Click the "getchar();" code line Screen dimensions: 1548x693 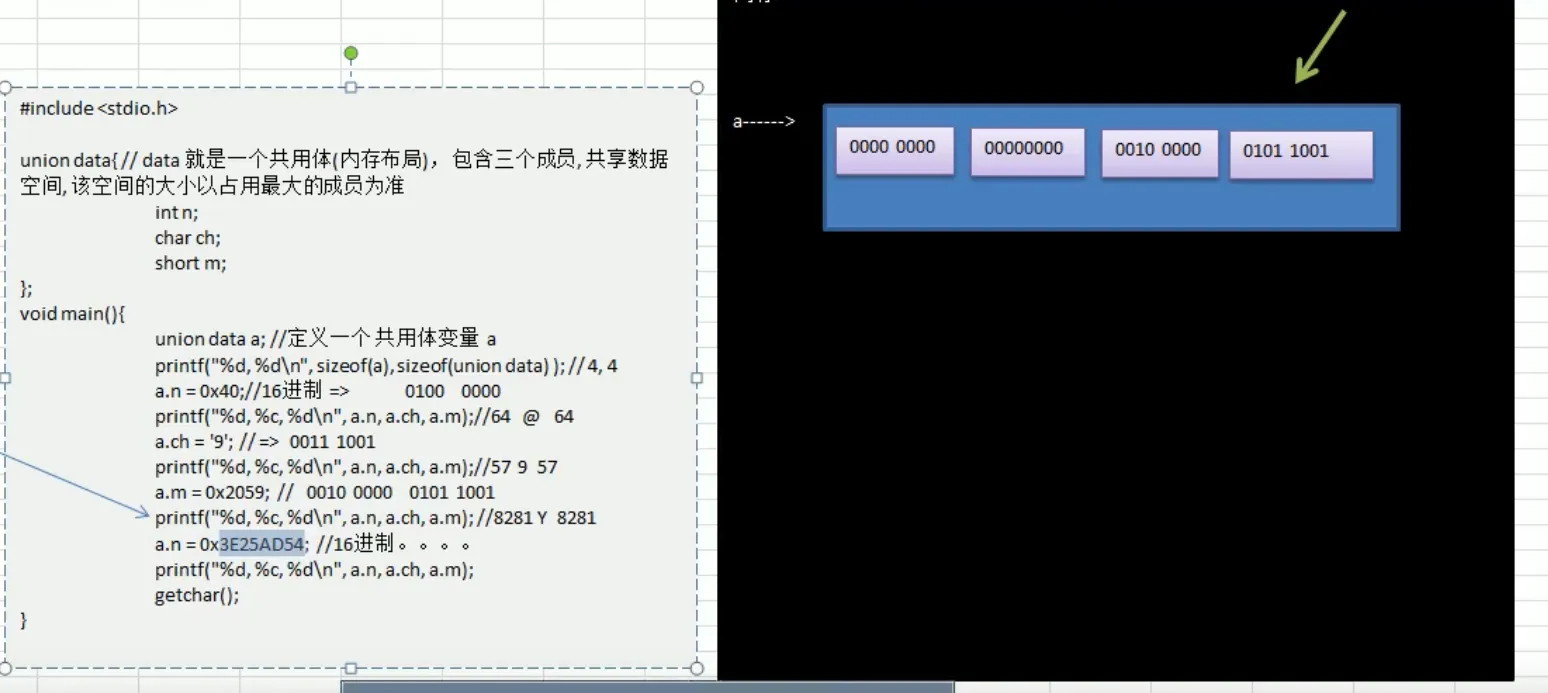click(x=196, y=594)
